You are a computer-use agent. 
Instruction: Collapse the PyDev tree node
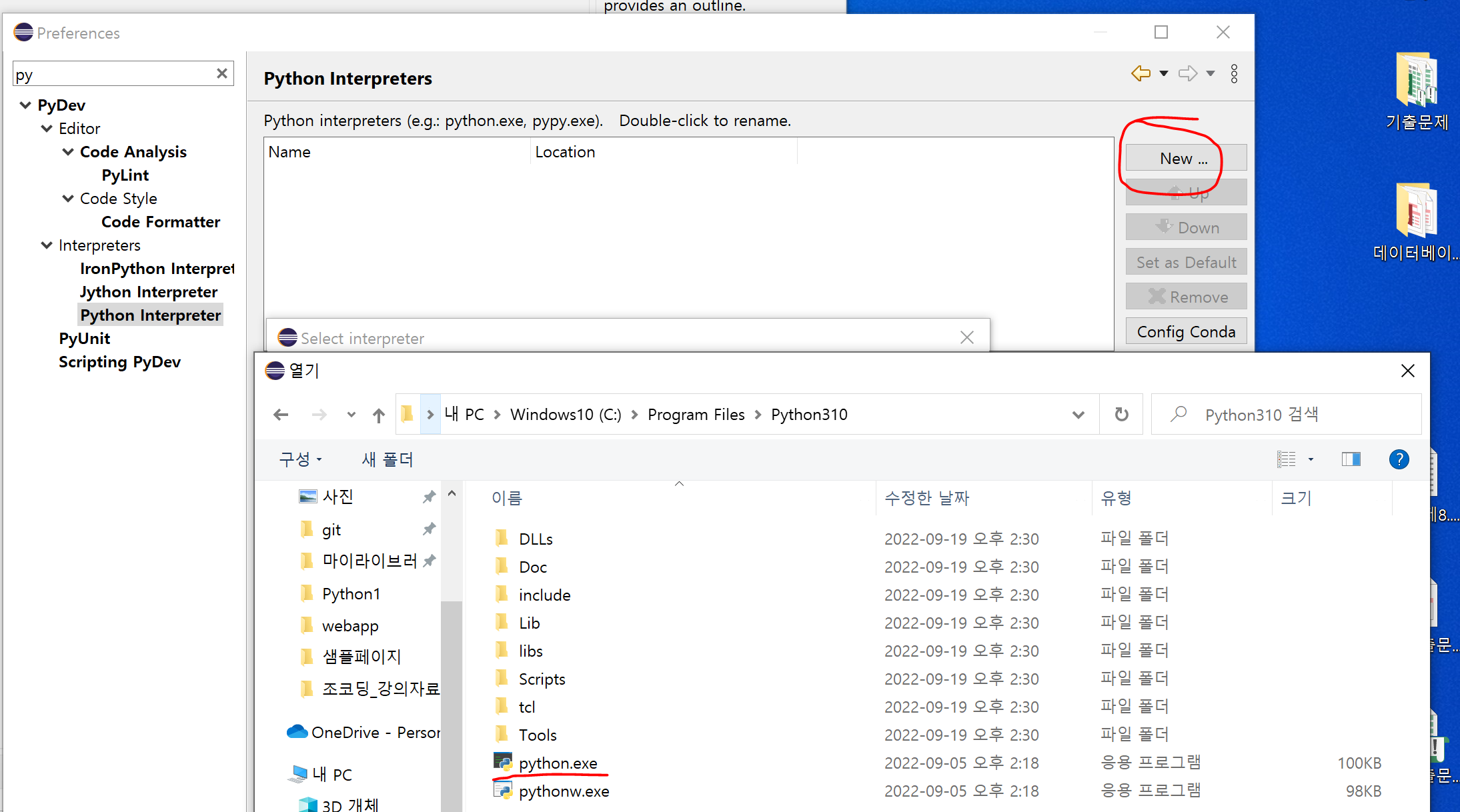[x=25, y=105]
